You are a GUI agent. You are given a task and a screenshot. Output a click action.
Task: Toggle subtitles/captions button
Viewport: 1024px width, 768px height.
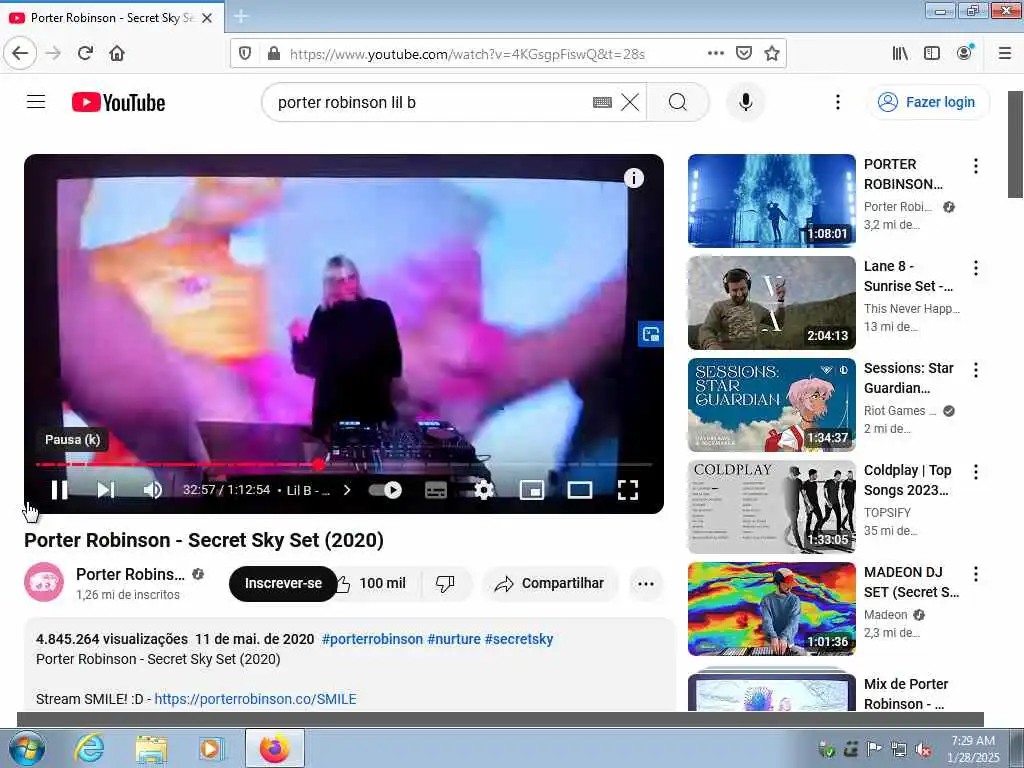pyautogui.click(x=436, y=490)
